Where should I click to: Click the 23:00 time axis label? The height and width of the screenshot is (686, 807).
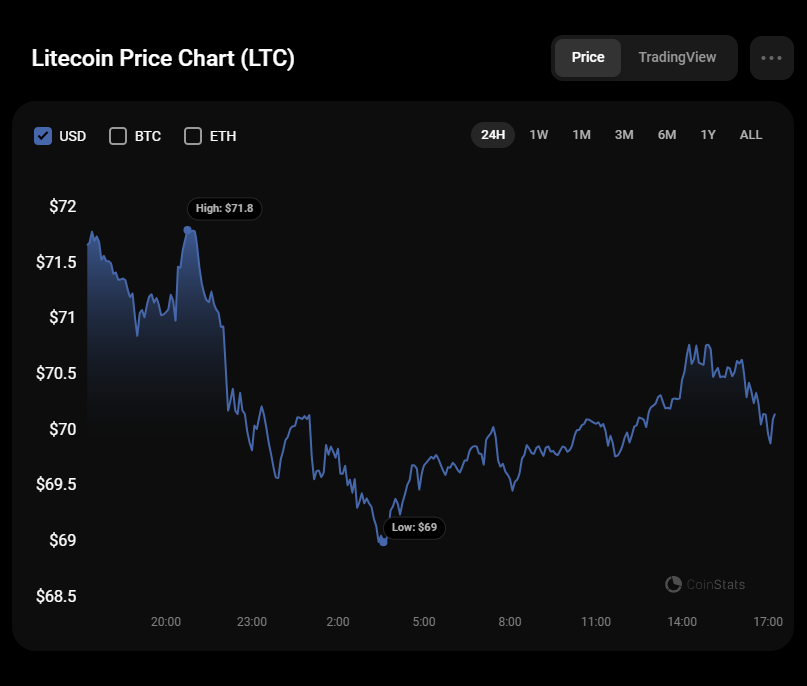252,622
